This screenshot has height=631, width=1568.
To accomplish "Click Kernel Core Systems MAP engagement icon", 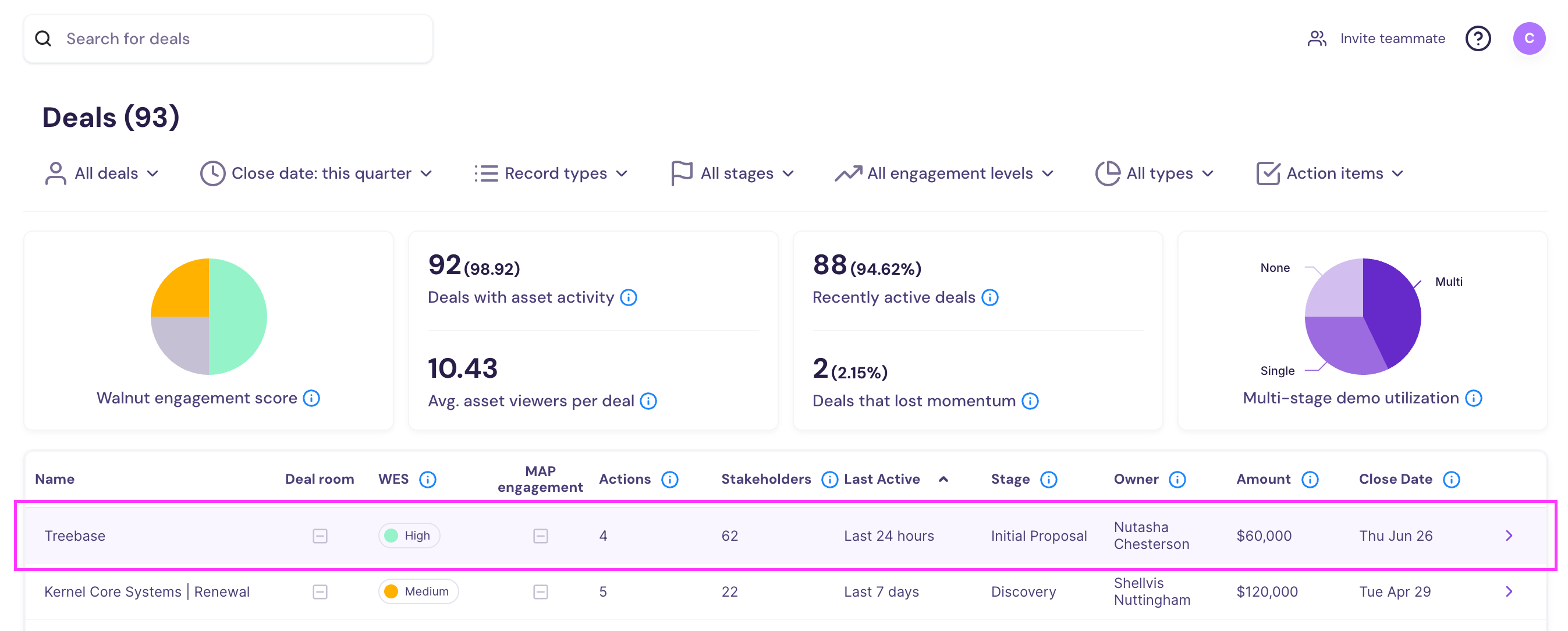I will tap(540, 592).
